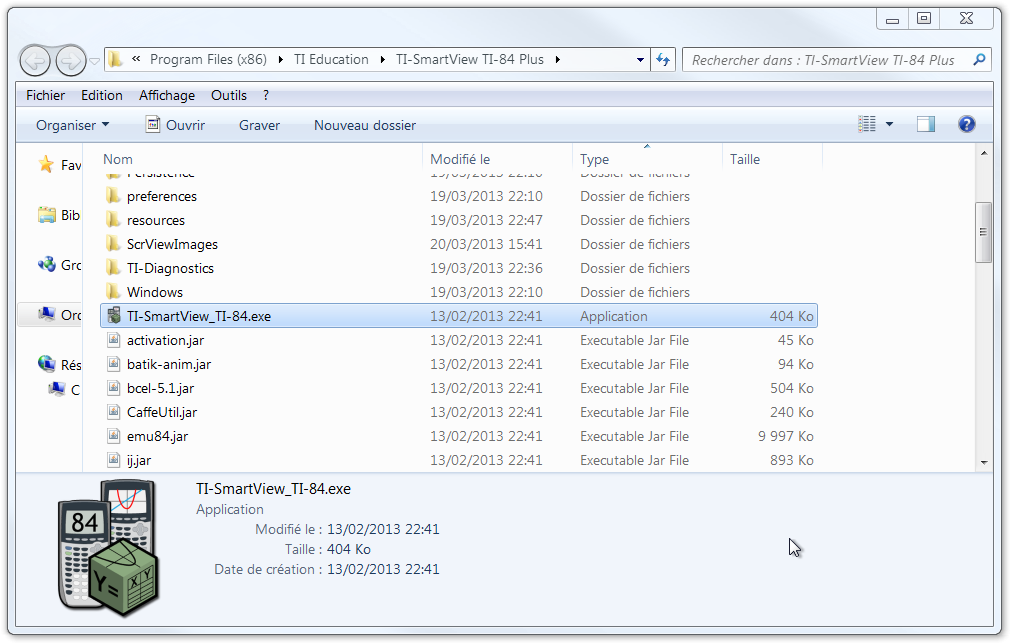Select batik-anim.jar file icon
Viewport: 1011px width, 644px height.
pos(113,364)
